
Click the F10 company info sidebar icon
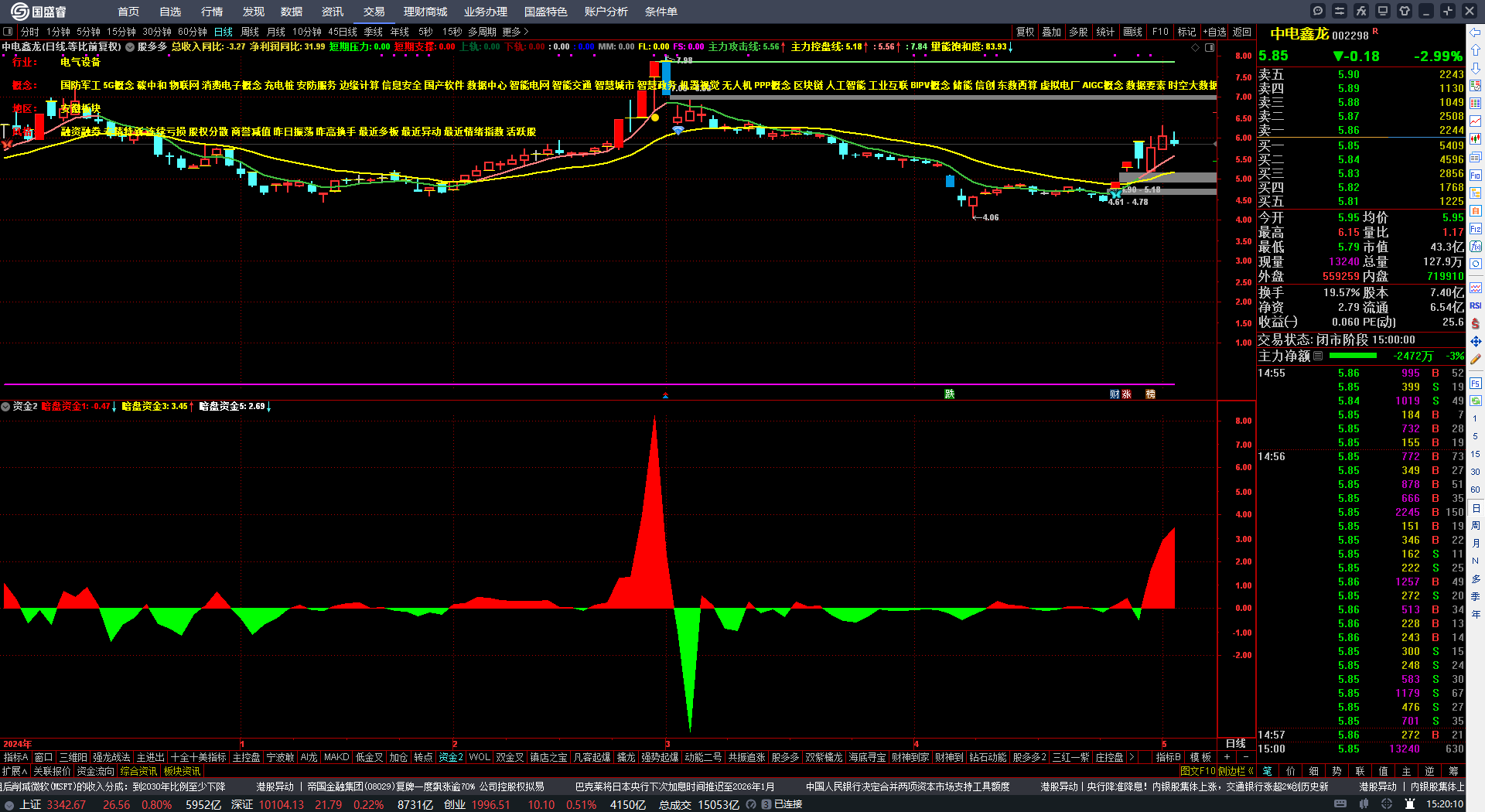pos(1476,176)
